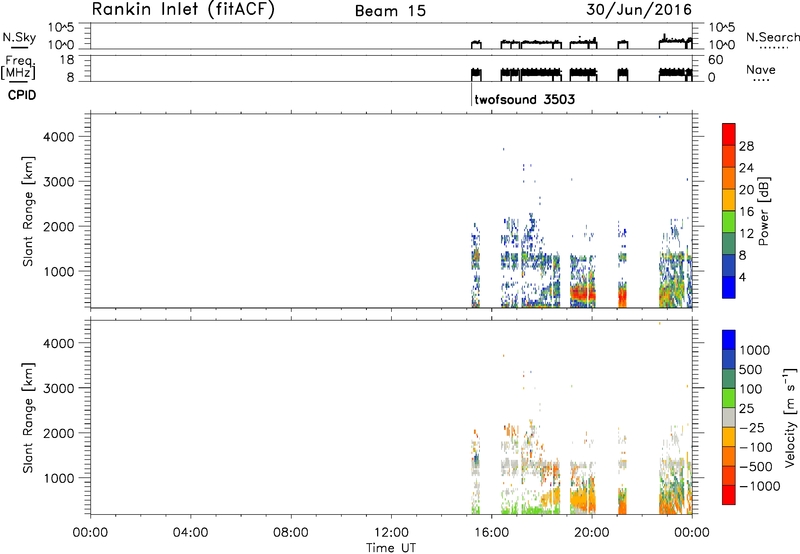Click the 'twofsound 3503' annotation
The width and height of the screenshot is (800, 554).
click(524, 99)
